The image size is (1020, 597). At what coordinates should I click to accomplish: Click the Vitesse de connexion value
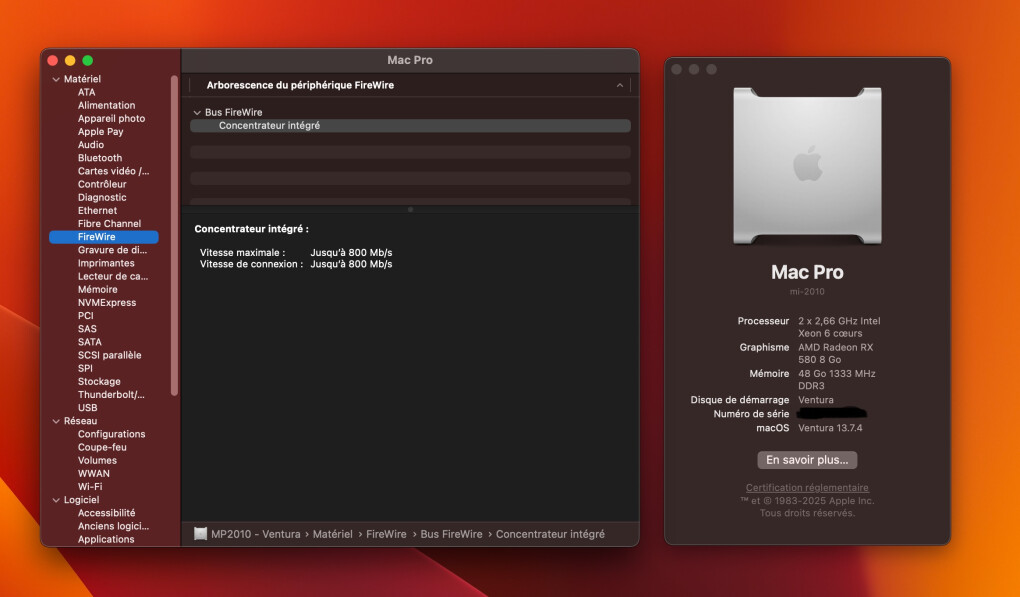tap(351, 264)
